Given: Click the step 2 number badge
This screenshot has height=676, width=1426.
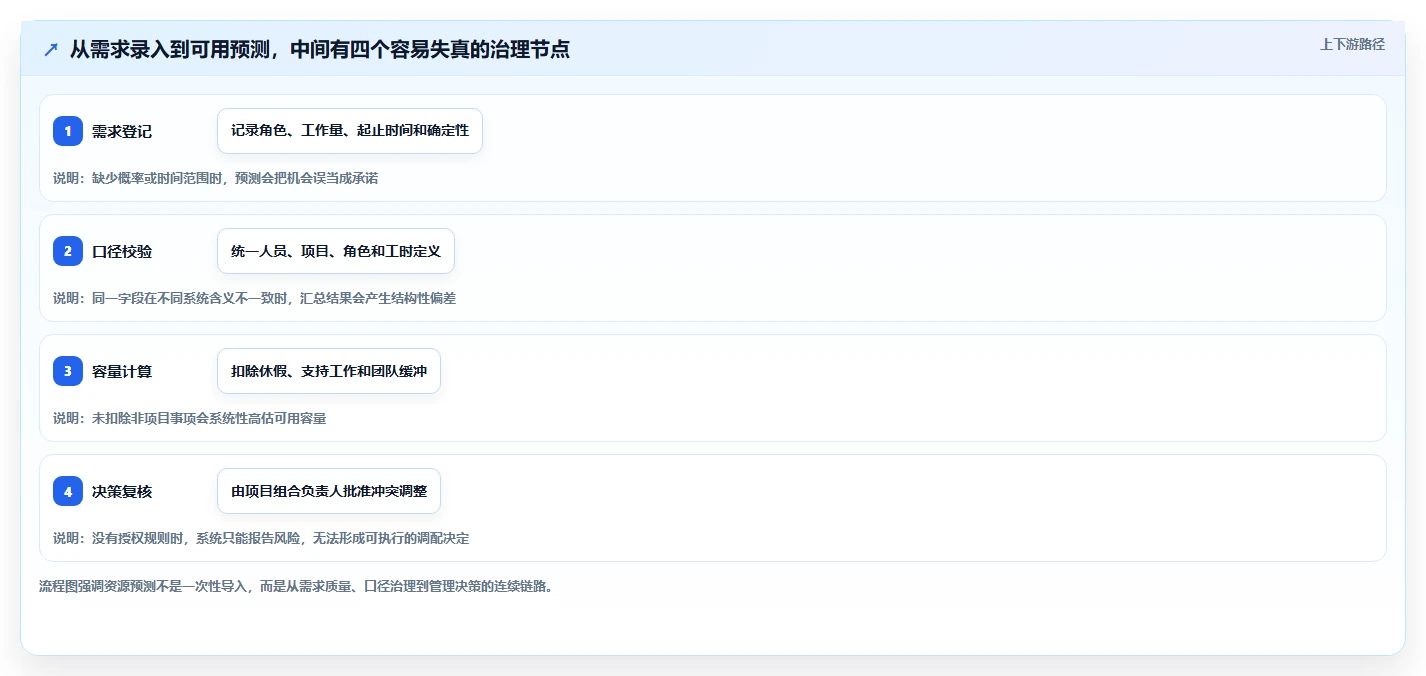Looking at the screenshot, I should (68, 251).
